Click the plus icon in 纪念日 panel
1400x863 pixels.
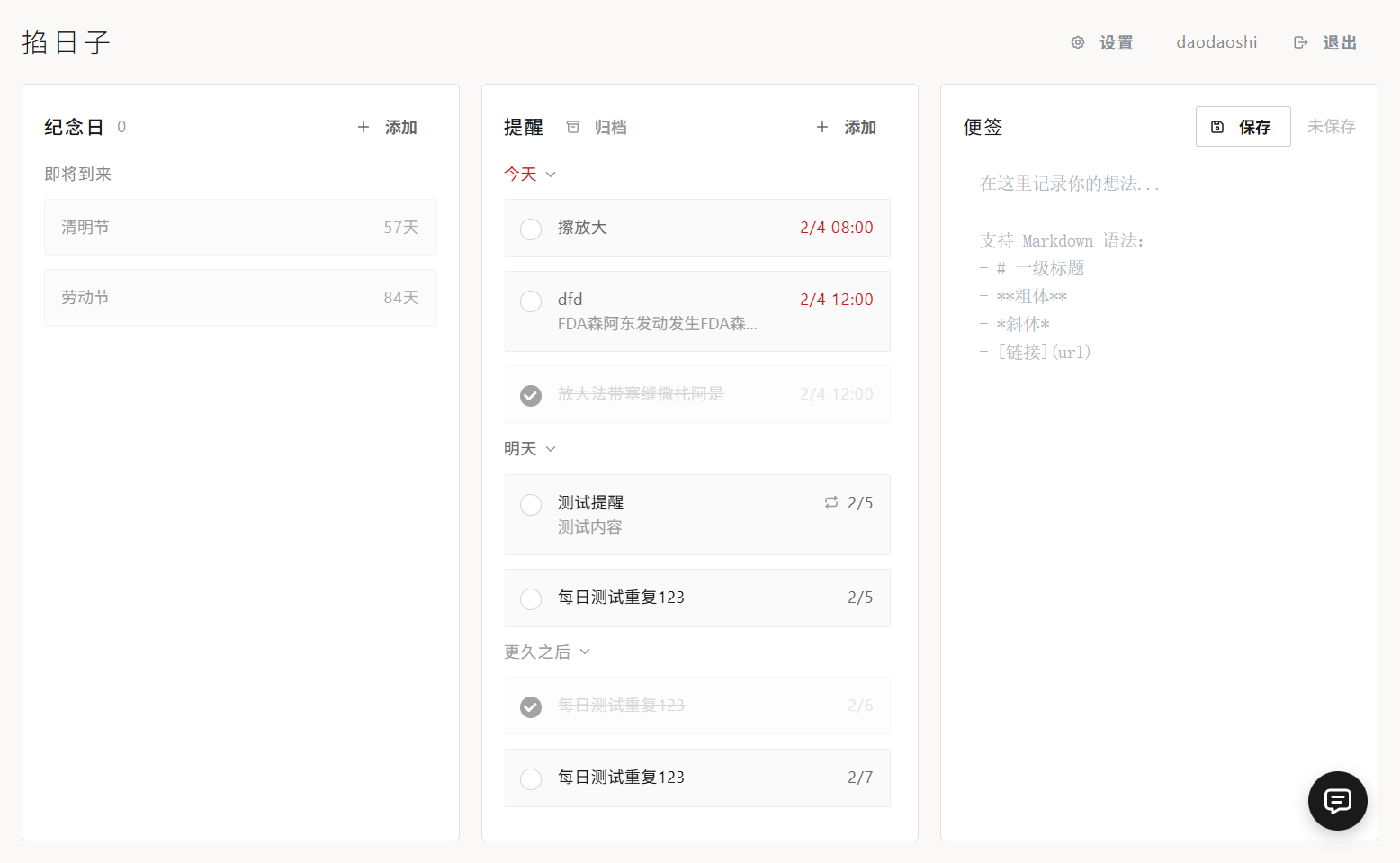point(363,127)
